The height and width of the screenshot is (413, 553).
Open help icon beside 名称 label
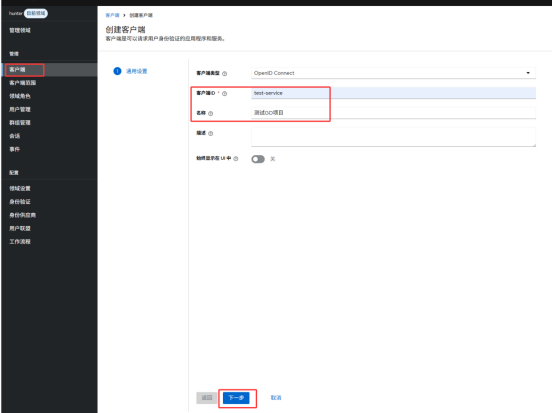pos(211,114)
